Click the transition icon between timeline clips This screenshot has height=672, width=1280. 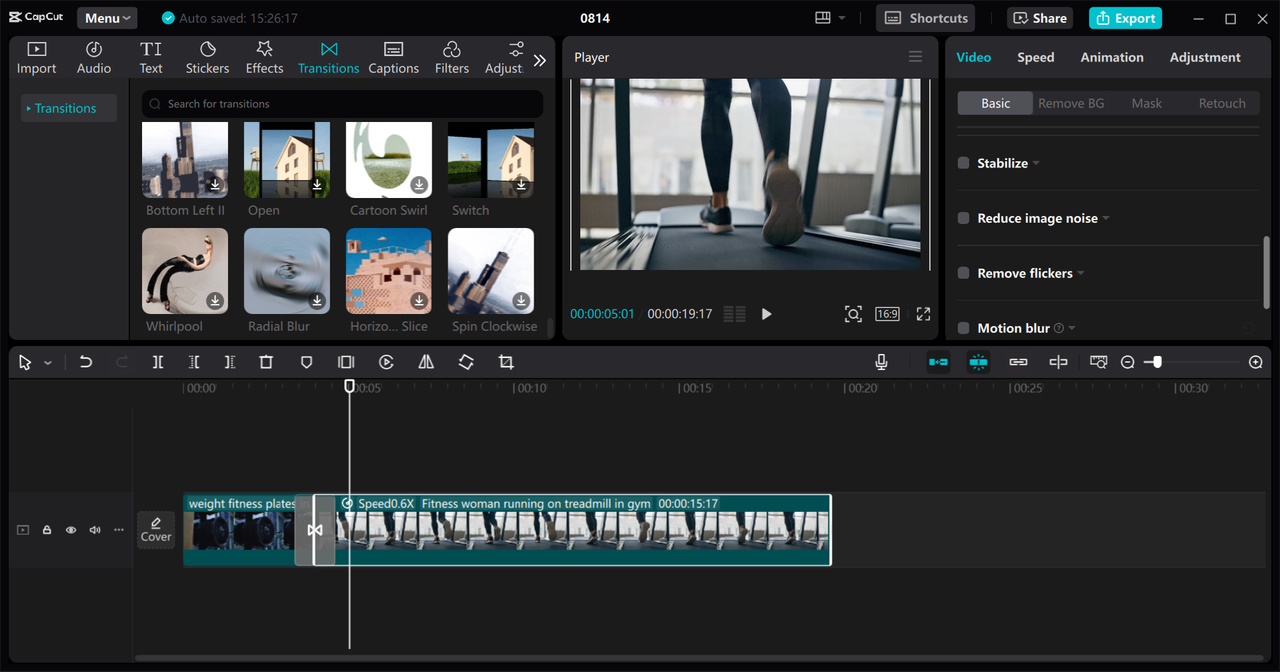tap(315, 530)
